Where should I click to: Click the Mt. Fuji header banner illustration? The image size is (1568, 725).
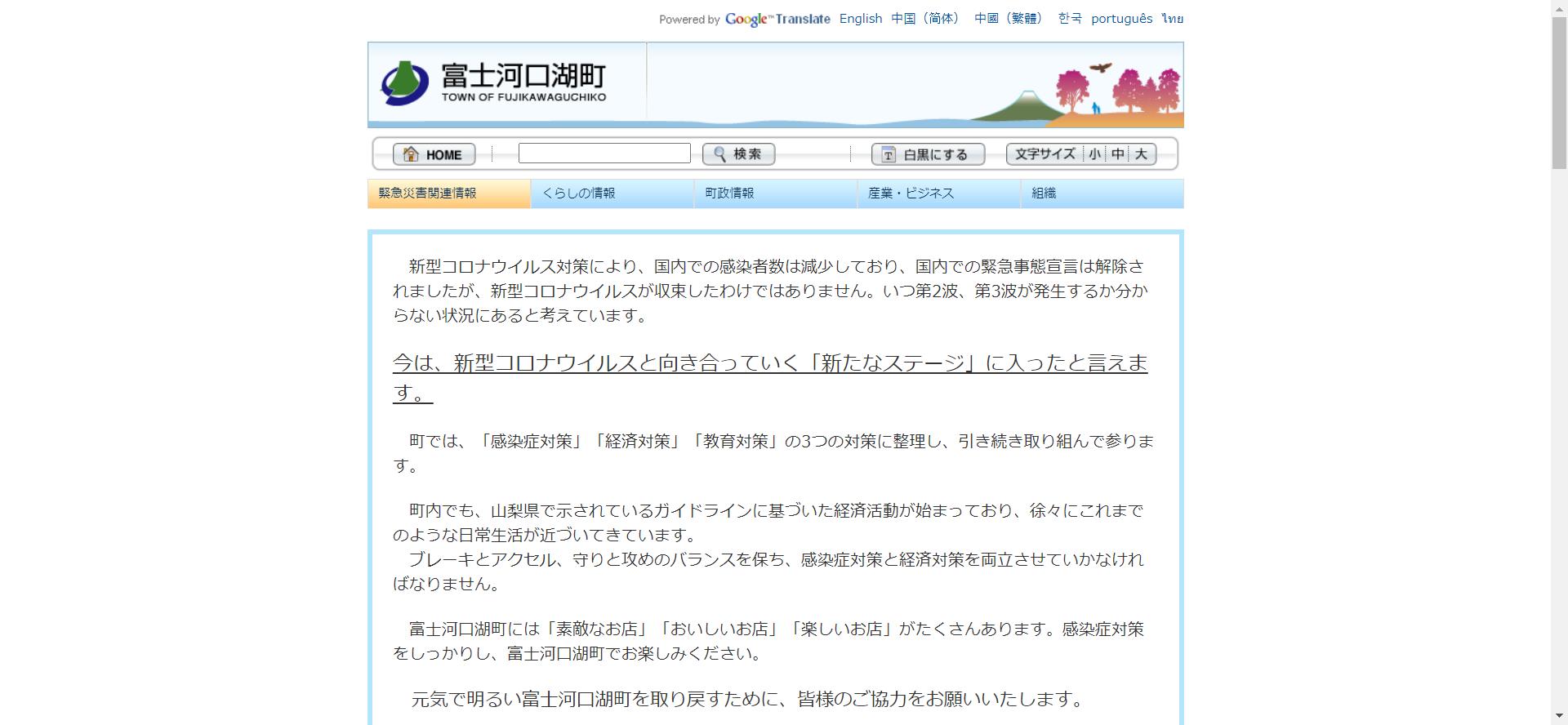915,85
